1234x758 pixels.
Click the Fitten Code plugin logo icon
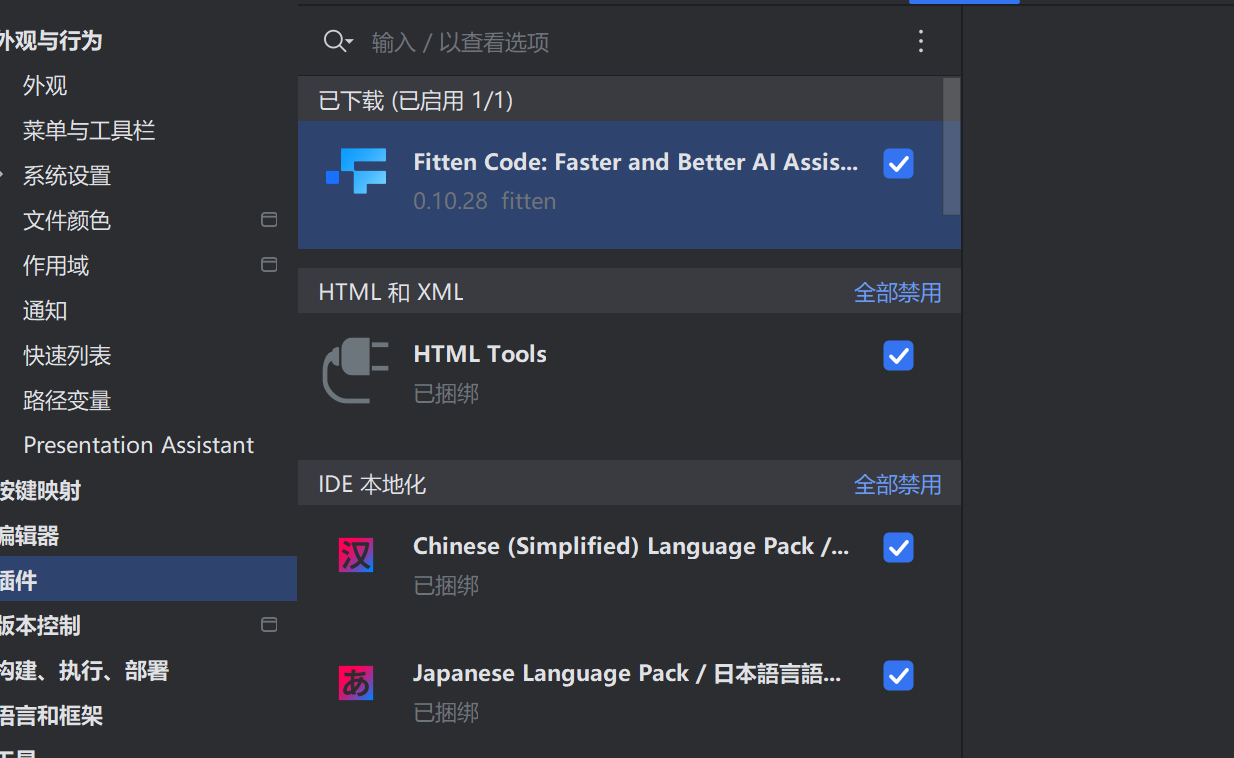(357, 171)
